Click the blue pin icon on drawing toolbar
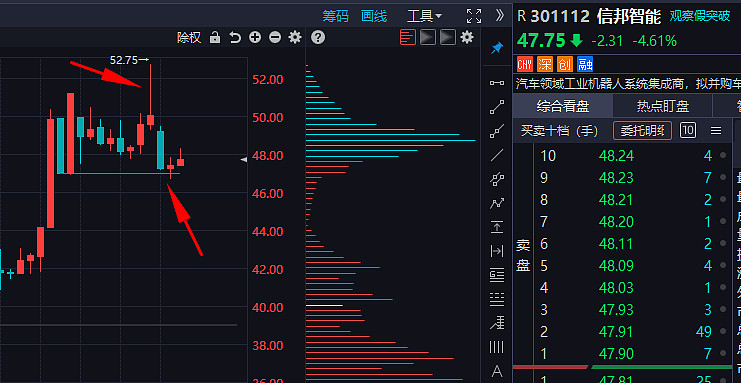Image resolution: width=741 pixels, height=383 pixels. (497, 48)
